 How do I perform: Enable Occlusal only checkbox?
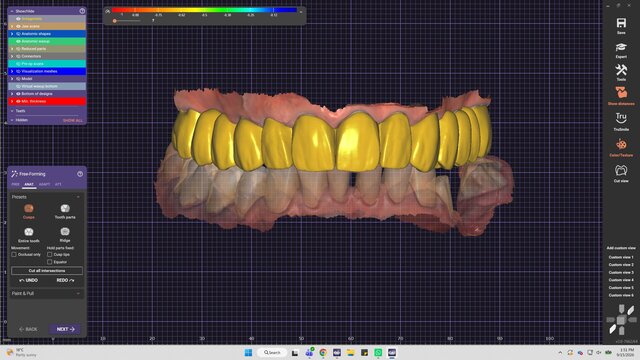pos(14,254)
